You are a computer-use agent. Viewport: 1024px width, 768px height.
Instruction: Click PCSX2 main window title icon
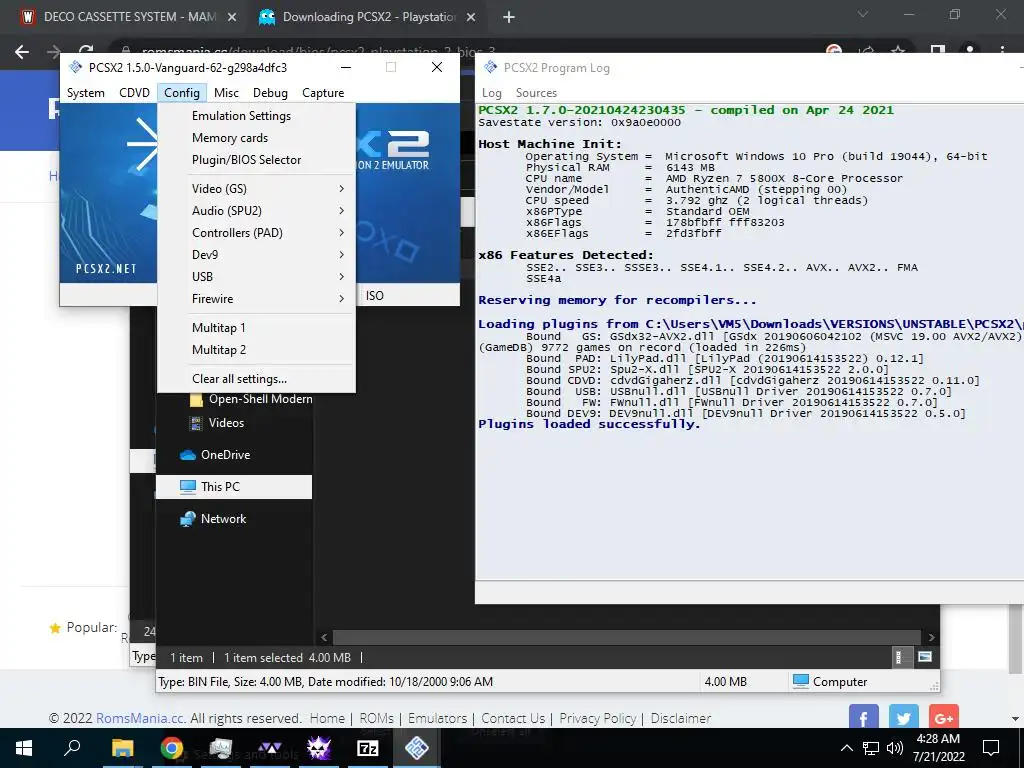point(75,67)
